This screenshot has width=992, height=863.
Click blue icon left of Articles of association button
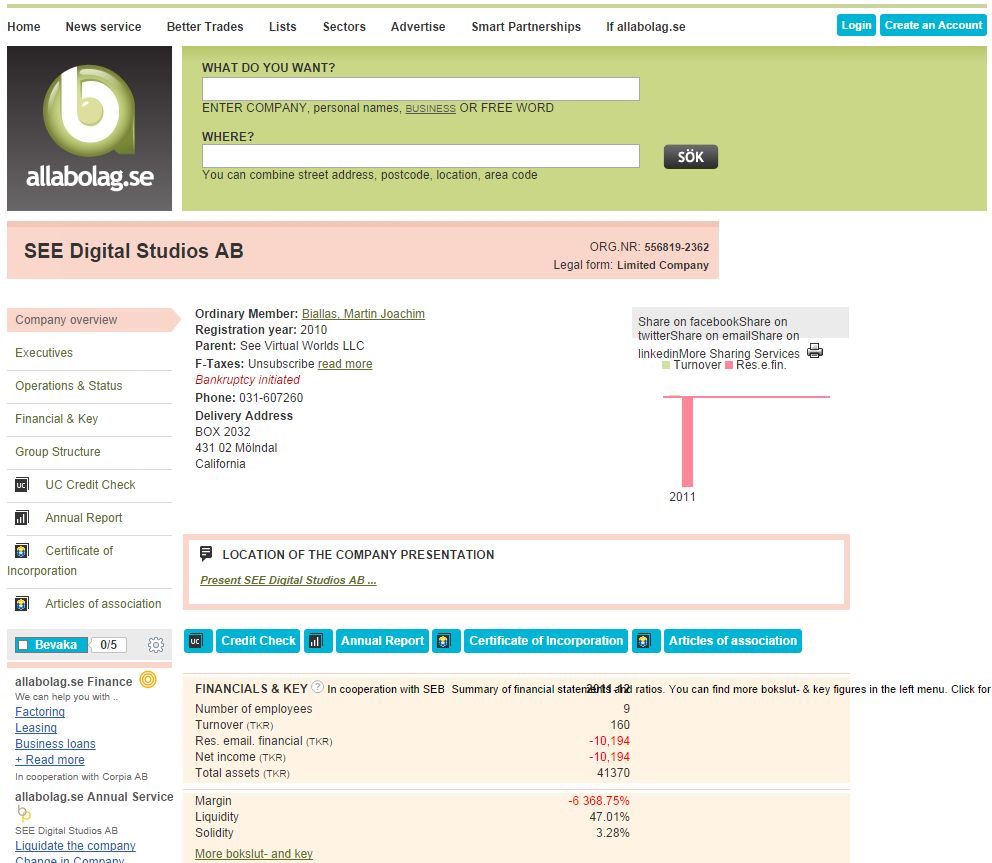tap(647, 641)
